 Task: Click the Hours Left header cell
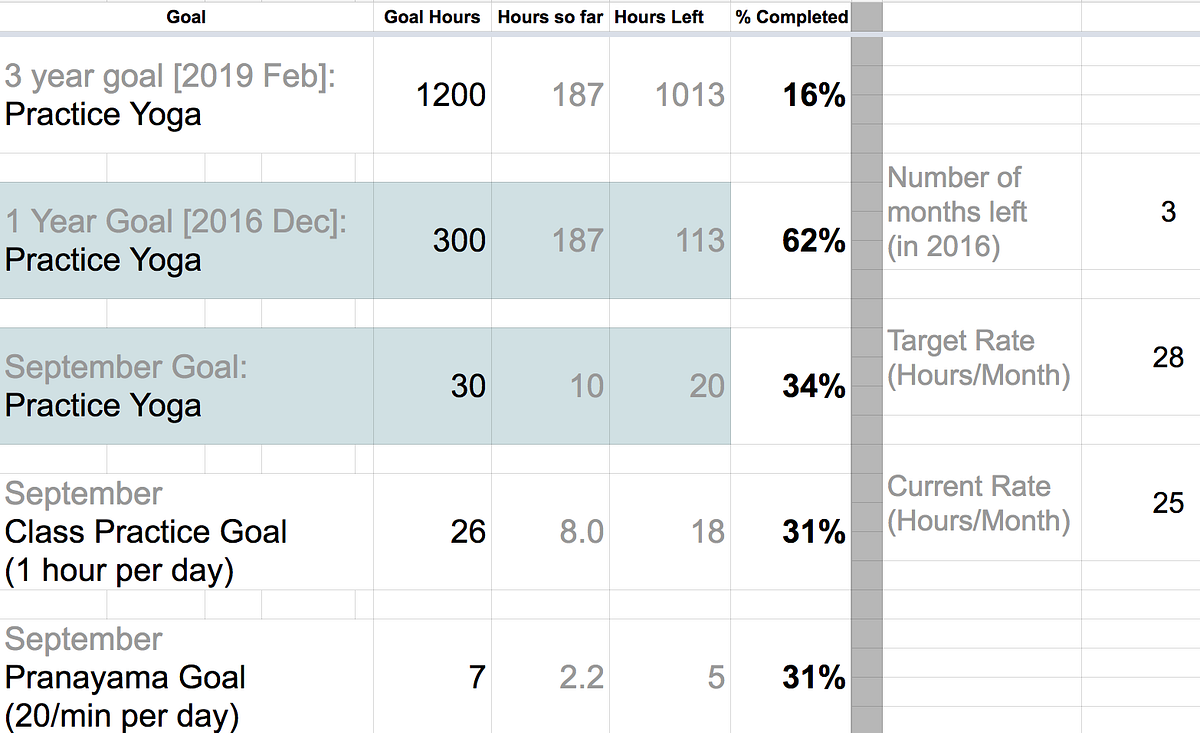pos(669,17)
